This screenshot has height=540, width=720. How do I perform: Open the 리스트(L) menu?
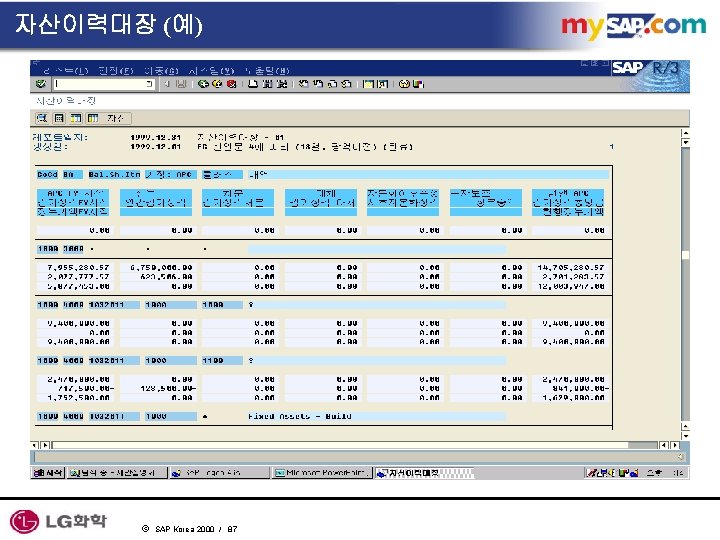(x=66, y=71)
